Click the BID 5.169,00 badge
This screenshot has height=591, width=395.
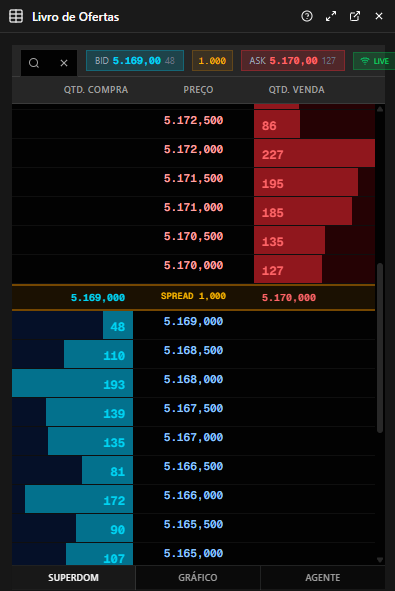coord(135,61)
